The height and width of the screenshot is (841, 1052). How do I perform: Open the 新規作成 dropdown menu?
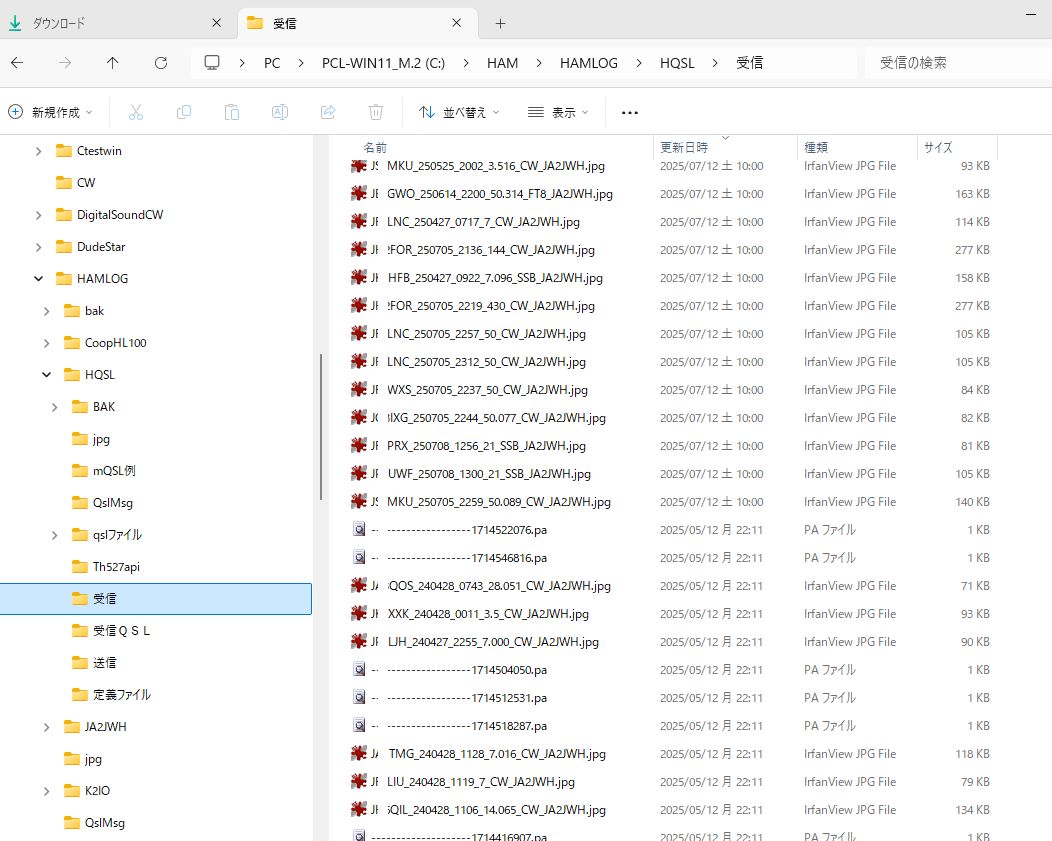coord(50,113)
